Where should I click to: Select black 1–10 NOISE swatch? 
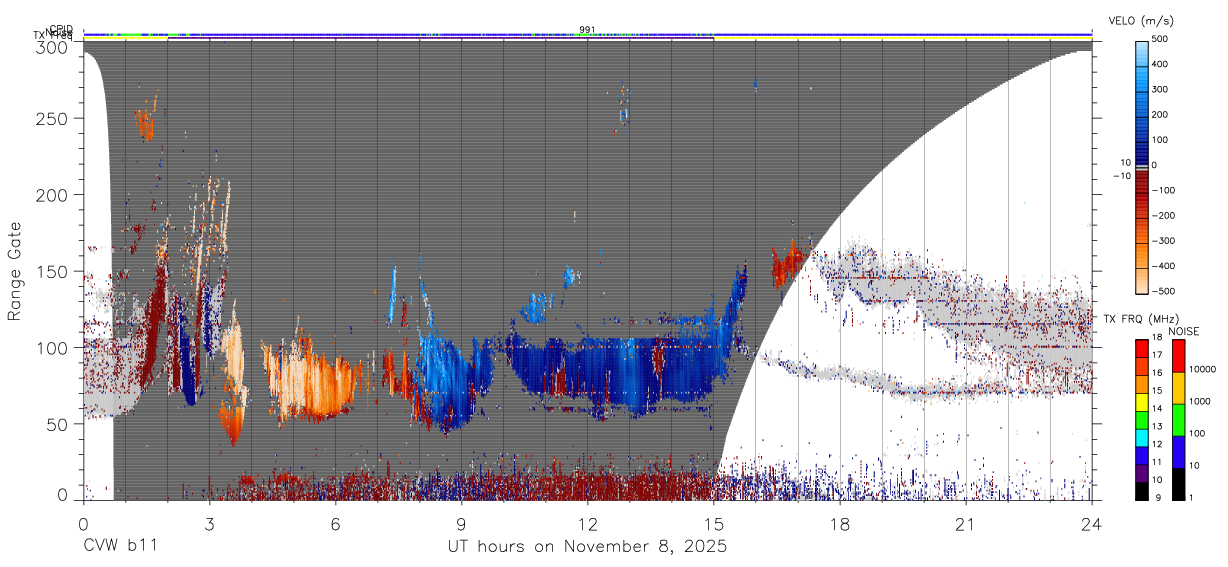tap(1178, 484)
